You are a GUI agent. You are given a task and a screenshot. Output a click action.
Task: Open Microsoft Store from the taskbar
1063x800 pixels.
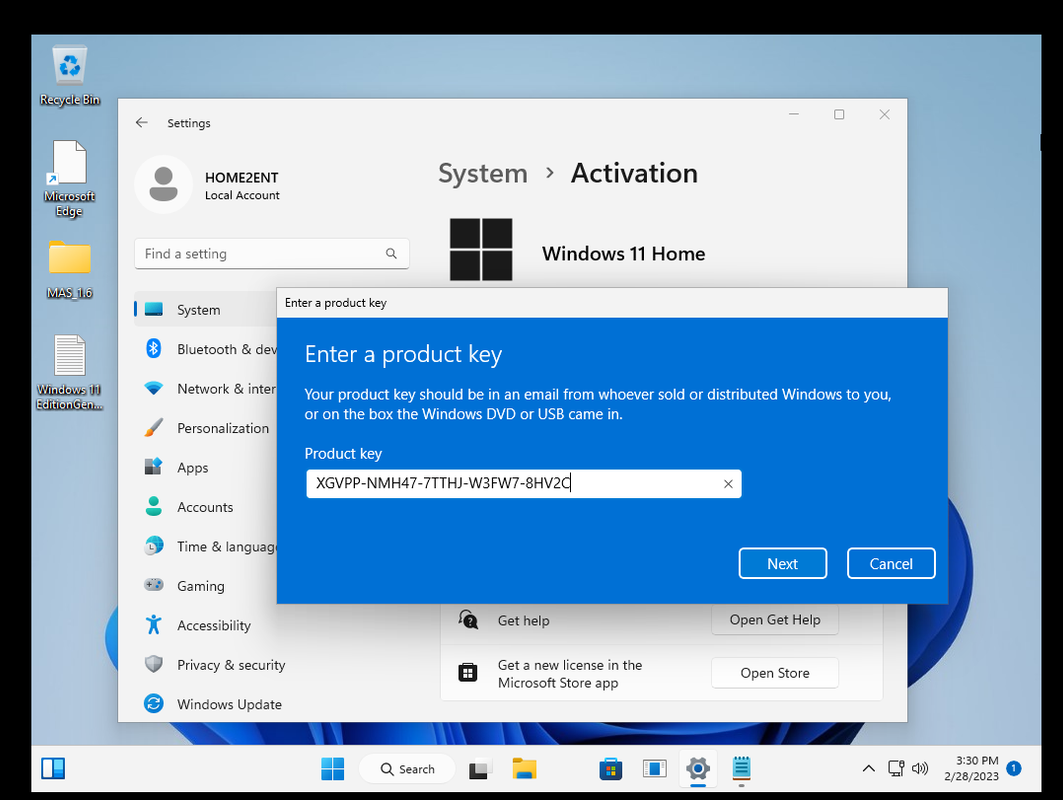pos(611,769)
